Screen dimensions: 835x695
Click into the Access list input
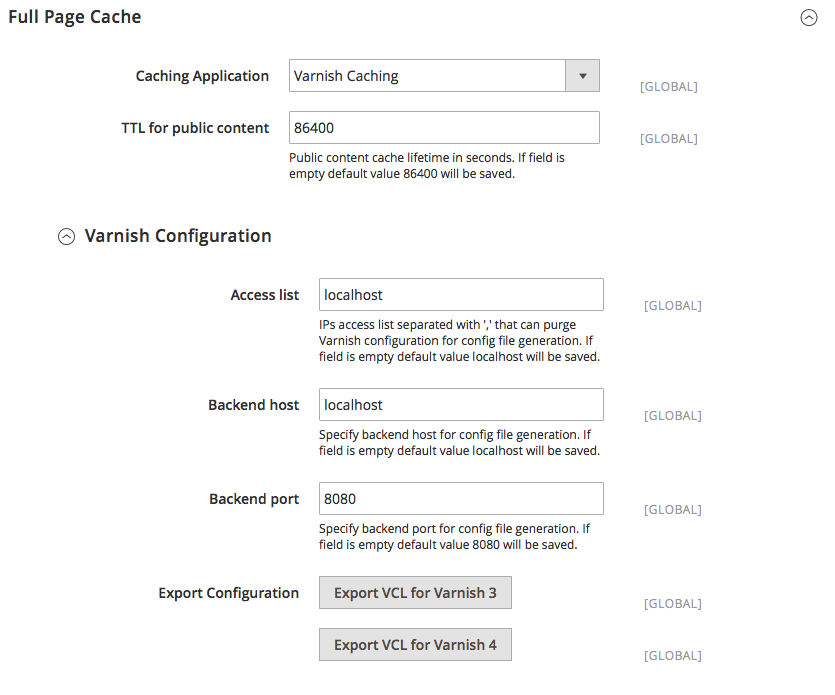461,295
